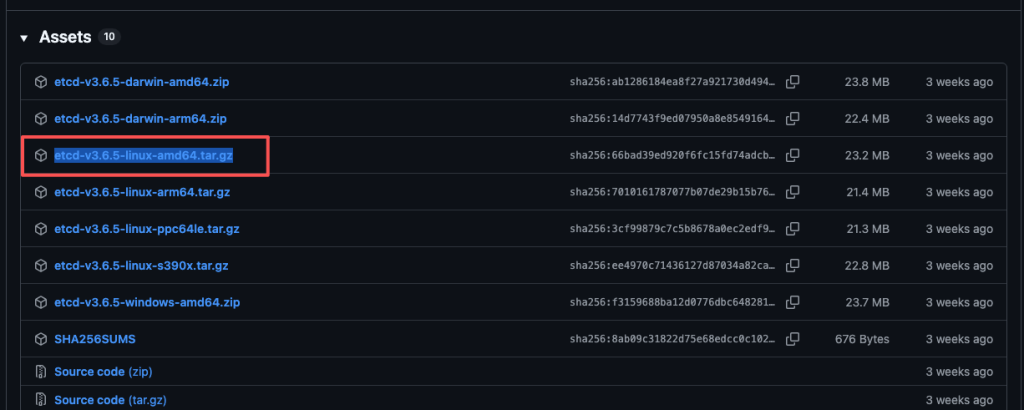Click the package icon beside windows-amd64 zip
This screenshot has height=410, width=1024.
(41, 302)
